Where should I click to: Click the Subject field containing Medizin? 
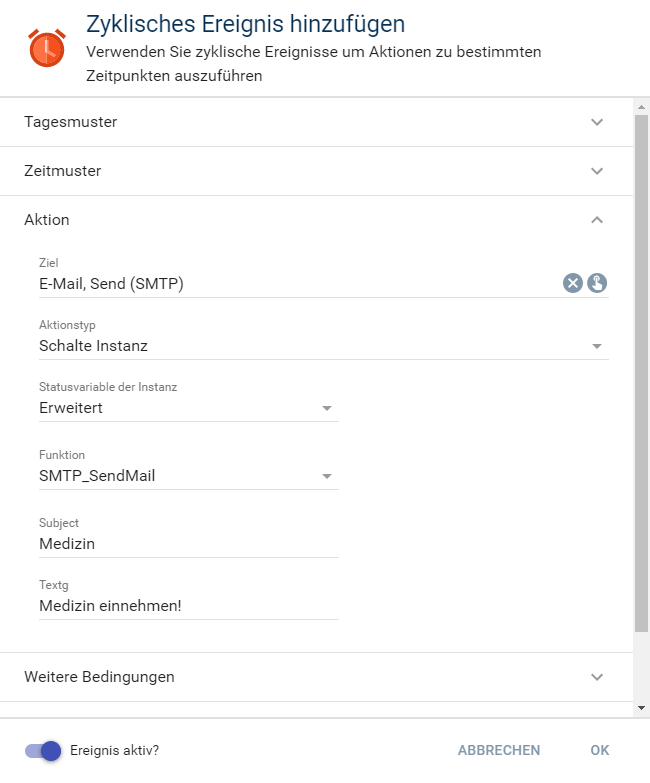pos(188,544)
